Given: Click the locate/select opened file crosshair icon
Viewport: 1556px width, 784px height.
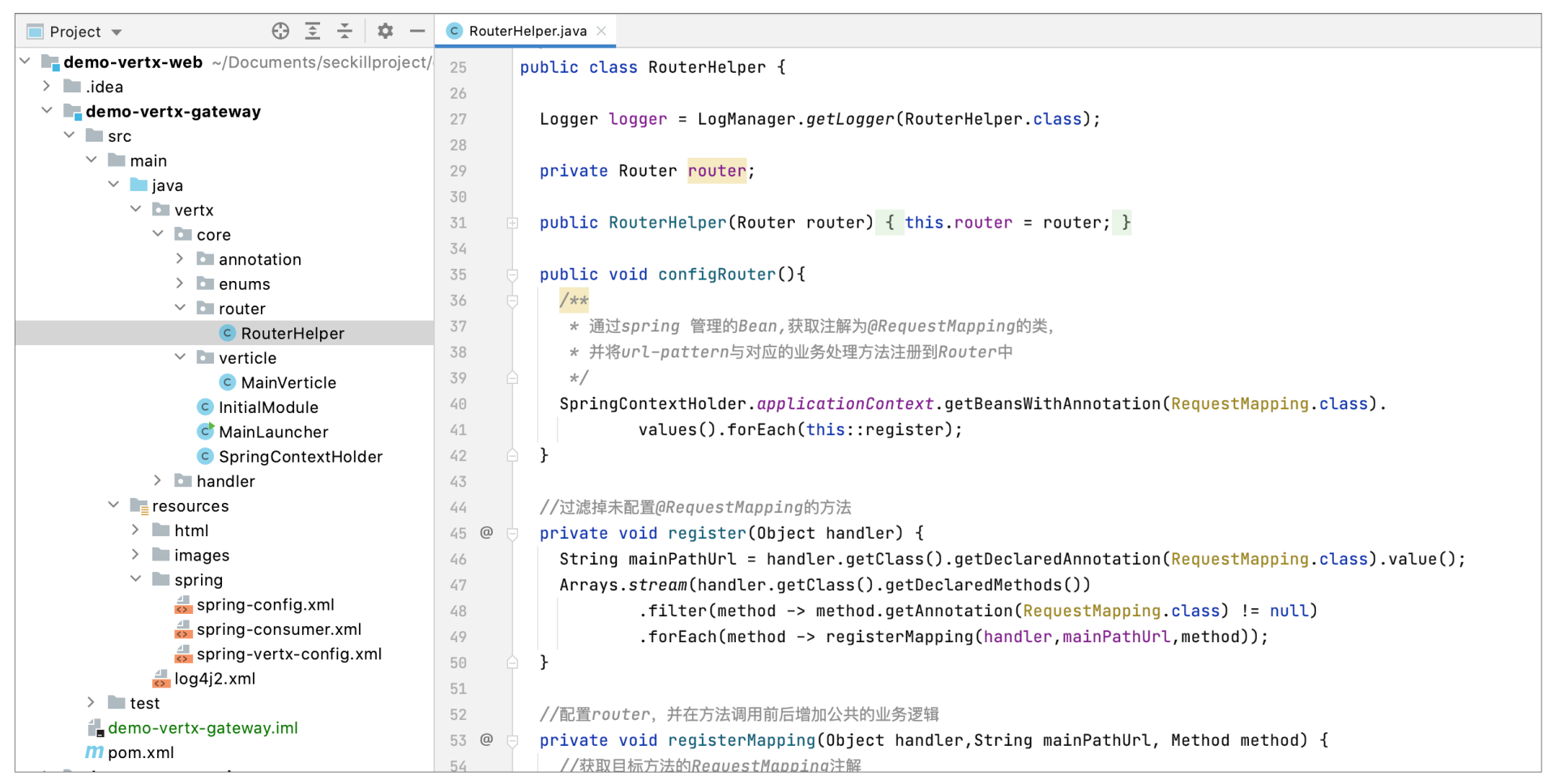Looking at the screenshot, I should [280, 32].
